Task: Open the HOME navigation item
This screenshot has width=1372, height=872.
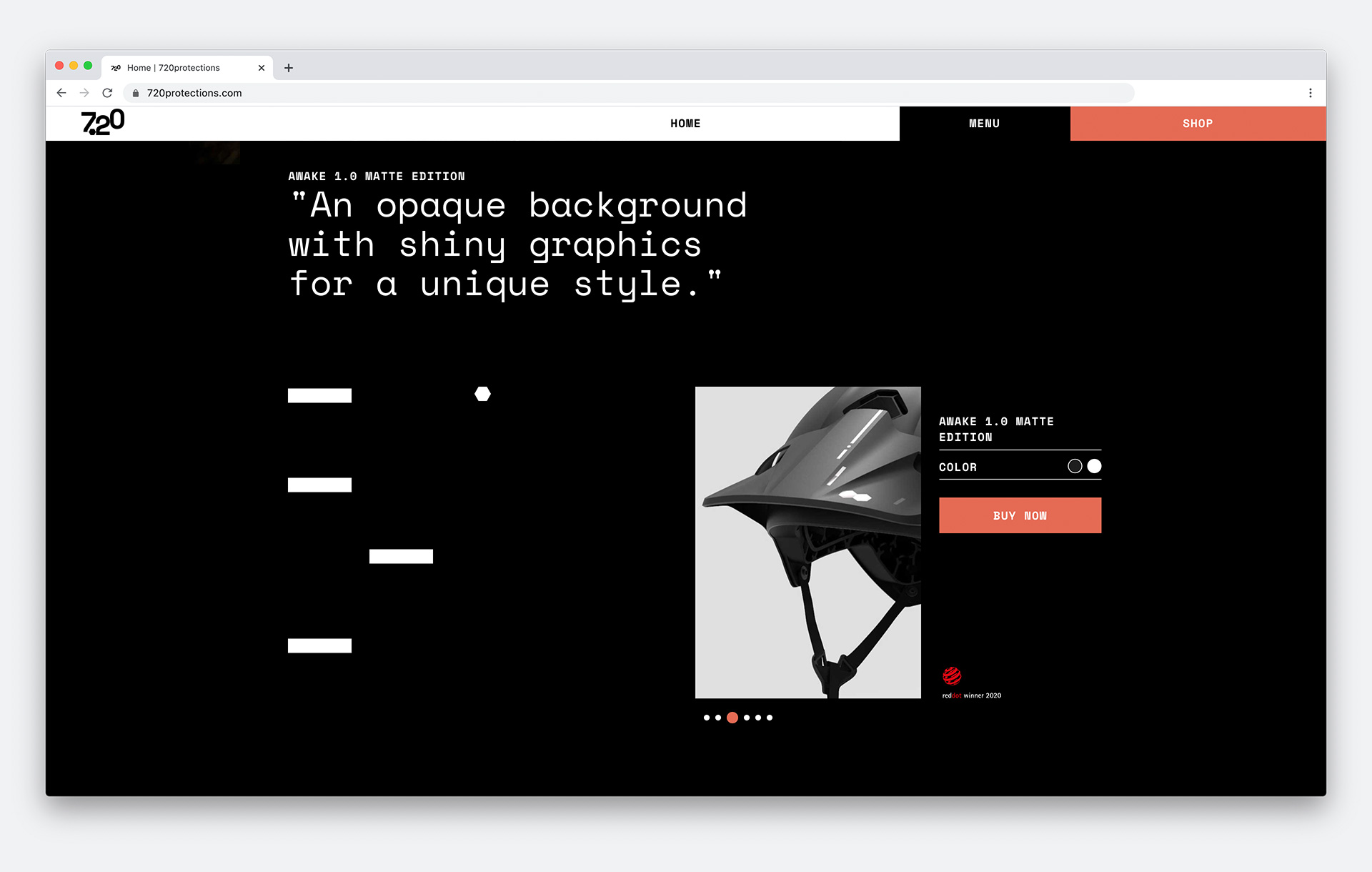Action: (x=685, y=124)
